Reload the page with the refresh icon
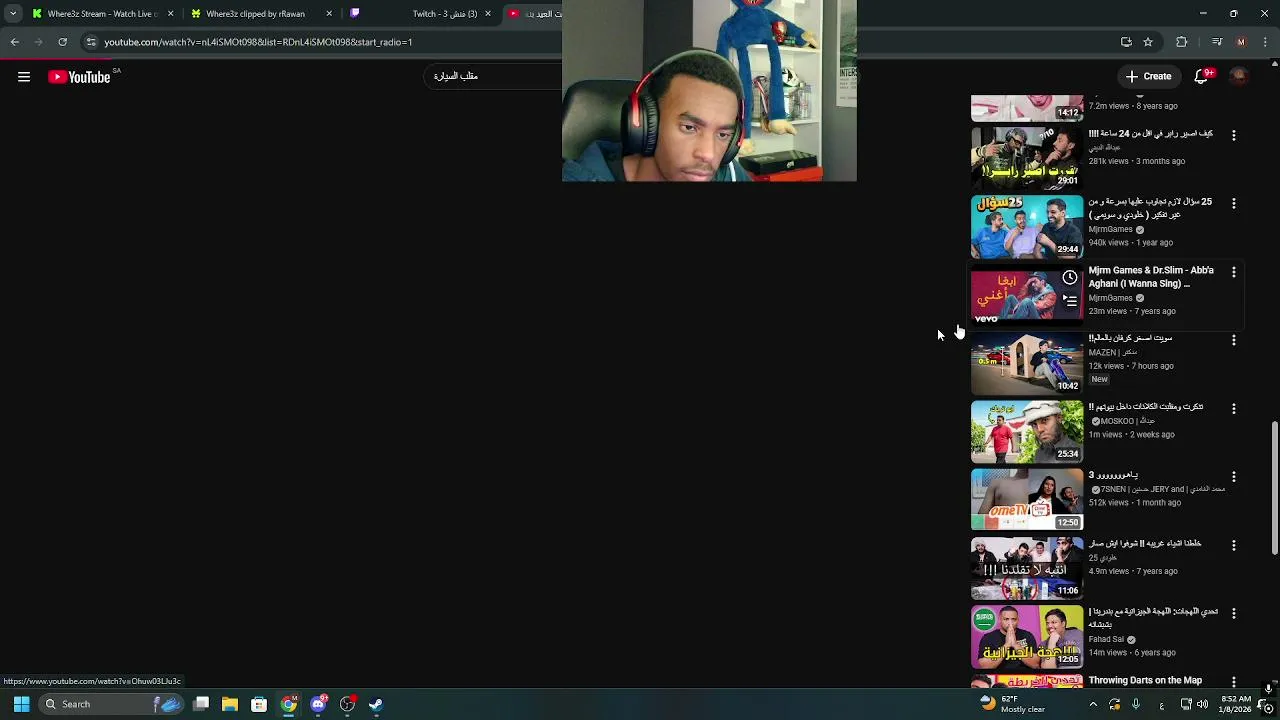Image resolution: width=1280 pixels, height=720 pixels. tap(62, 42)
